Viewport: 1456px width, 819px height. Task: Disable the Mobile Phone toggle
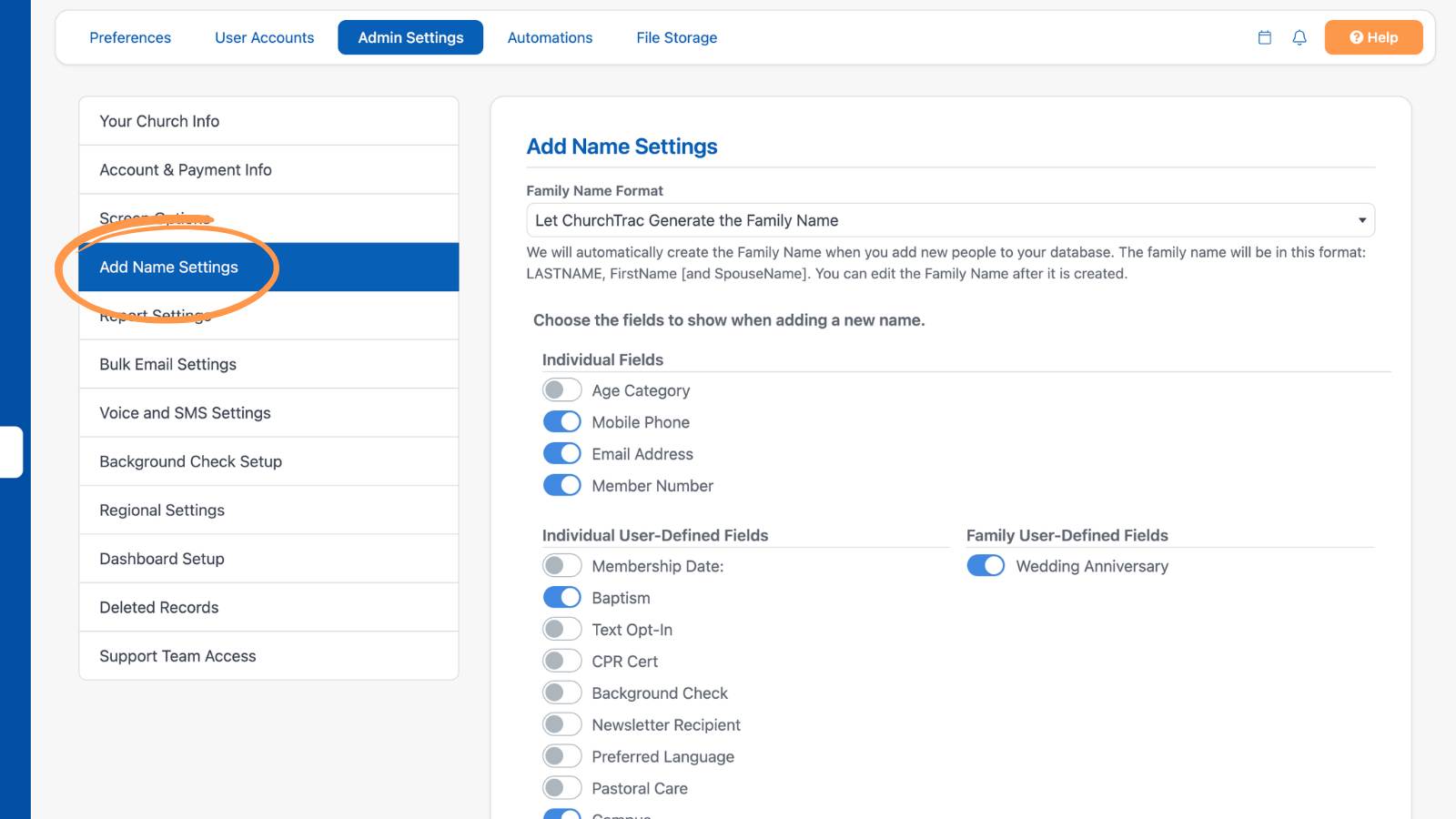pos(561,422)
